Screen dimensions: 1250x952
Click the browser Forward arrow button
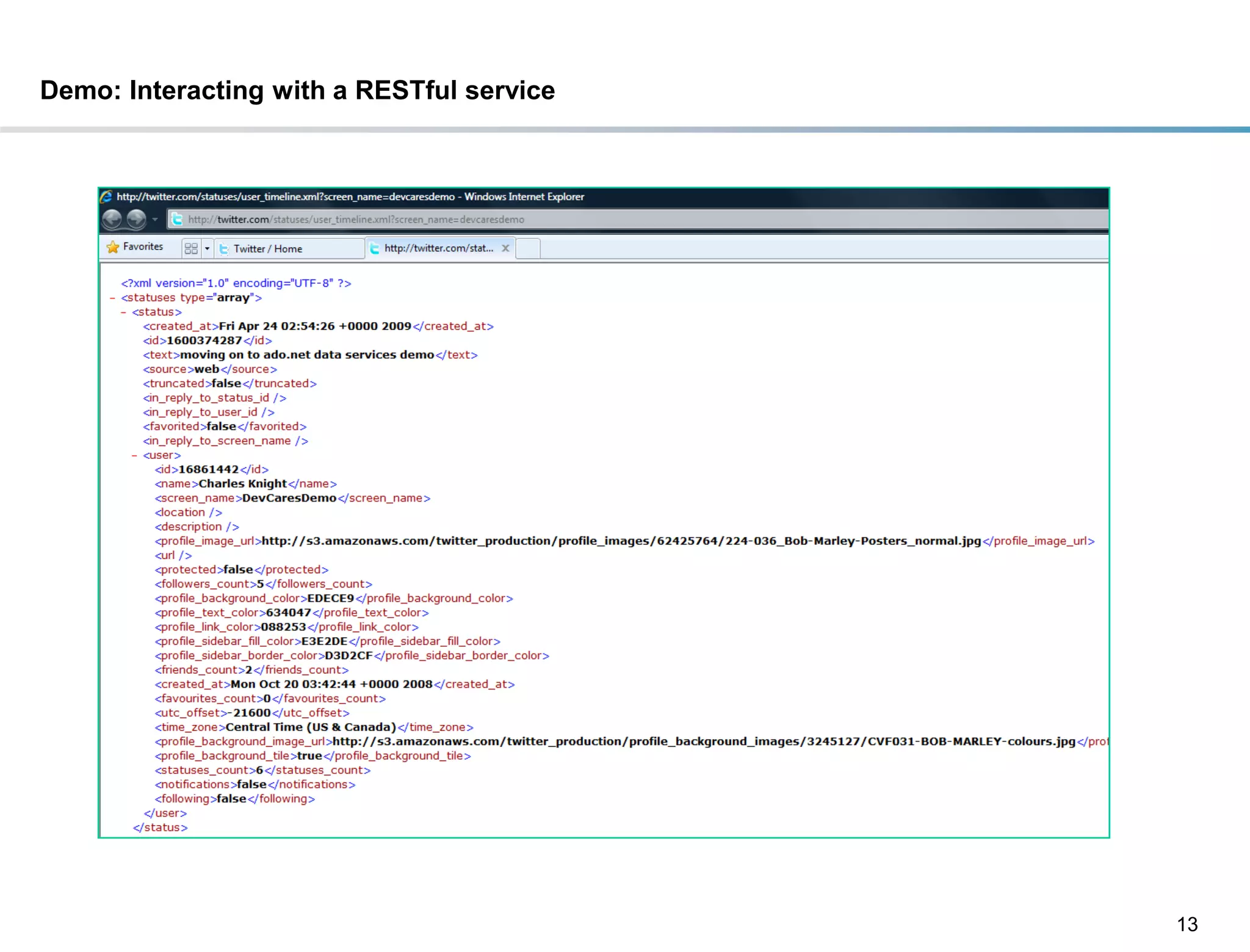[x=136, y=219]
